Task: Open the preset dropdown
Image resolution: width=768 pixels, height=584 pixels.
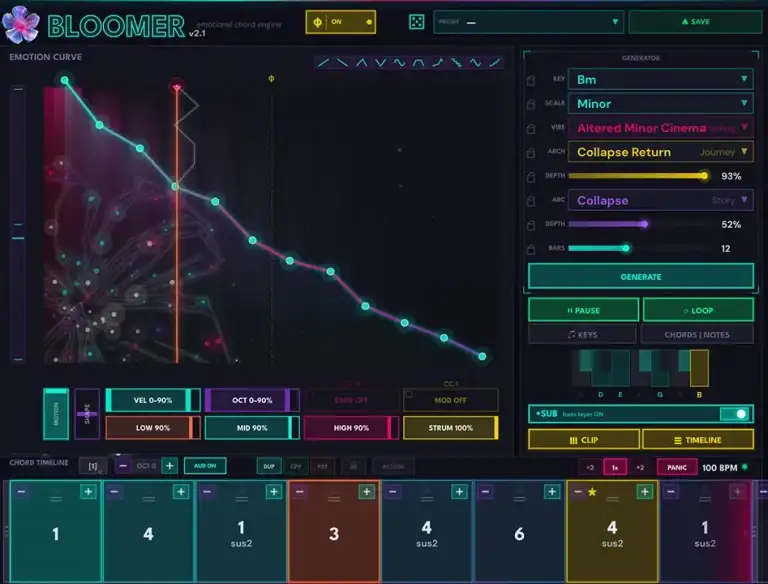Action: [x=528, y=22]
